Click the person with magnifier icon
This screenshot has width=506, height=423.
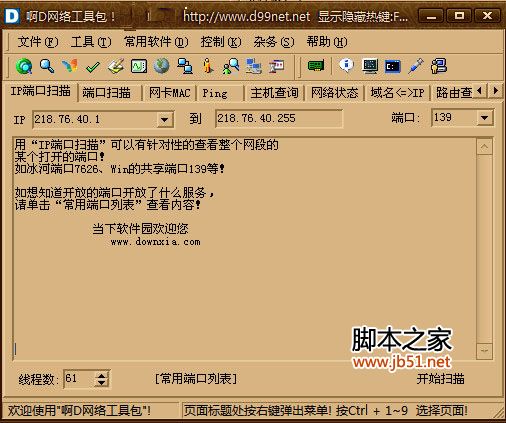point(231,66)
